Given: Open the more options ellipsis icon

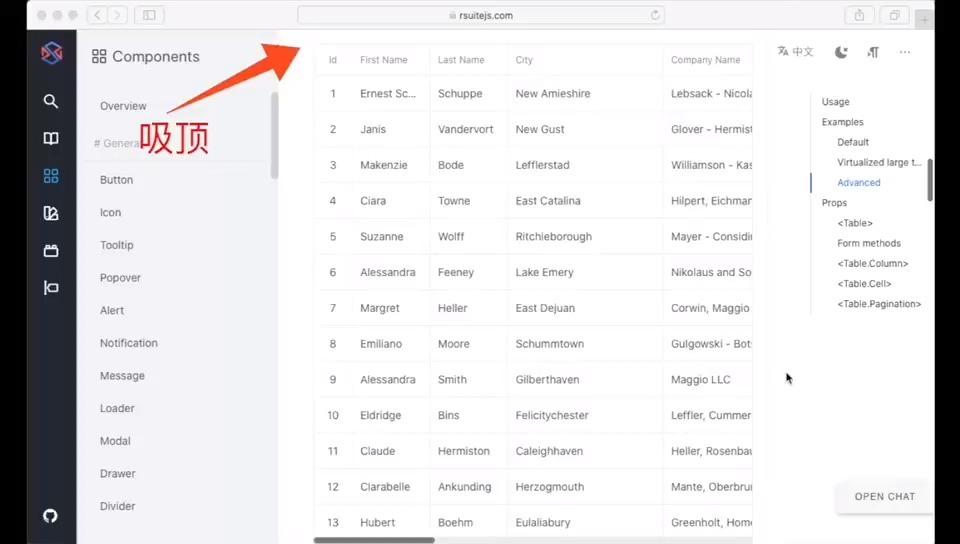Looking at the screenshot, I should 905,52.
